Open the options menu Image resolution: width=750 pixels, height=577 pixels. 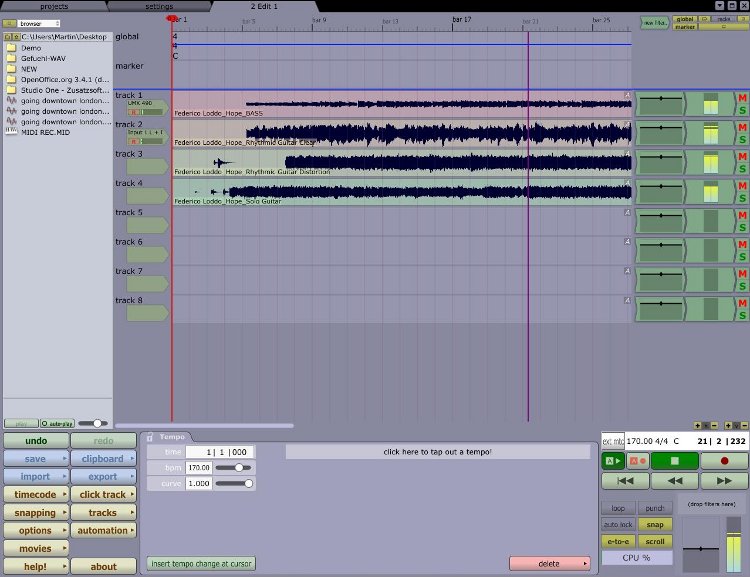pyautogui.click(x=36, y=530)
